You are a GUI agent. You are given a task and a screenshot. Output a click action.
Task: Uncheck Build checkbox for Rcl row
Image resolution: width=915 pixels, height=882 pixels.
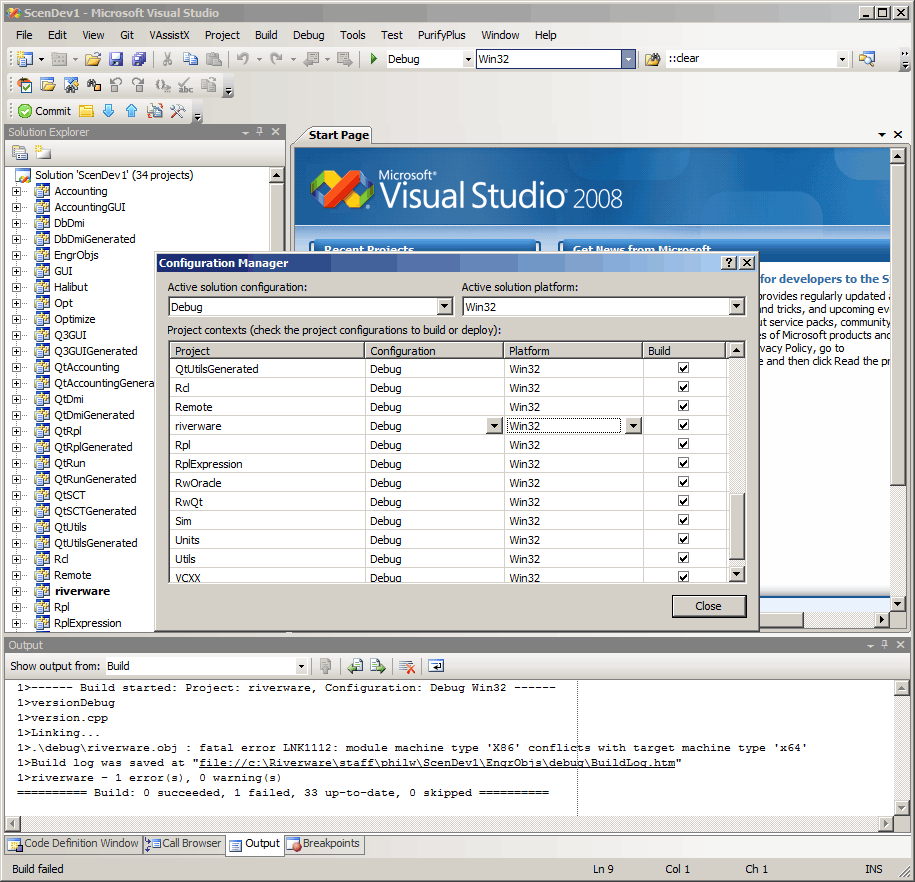[x=683, y=387]
